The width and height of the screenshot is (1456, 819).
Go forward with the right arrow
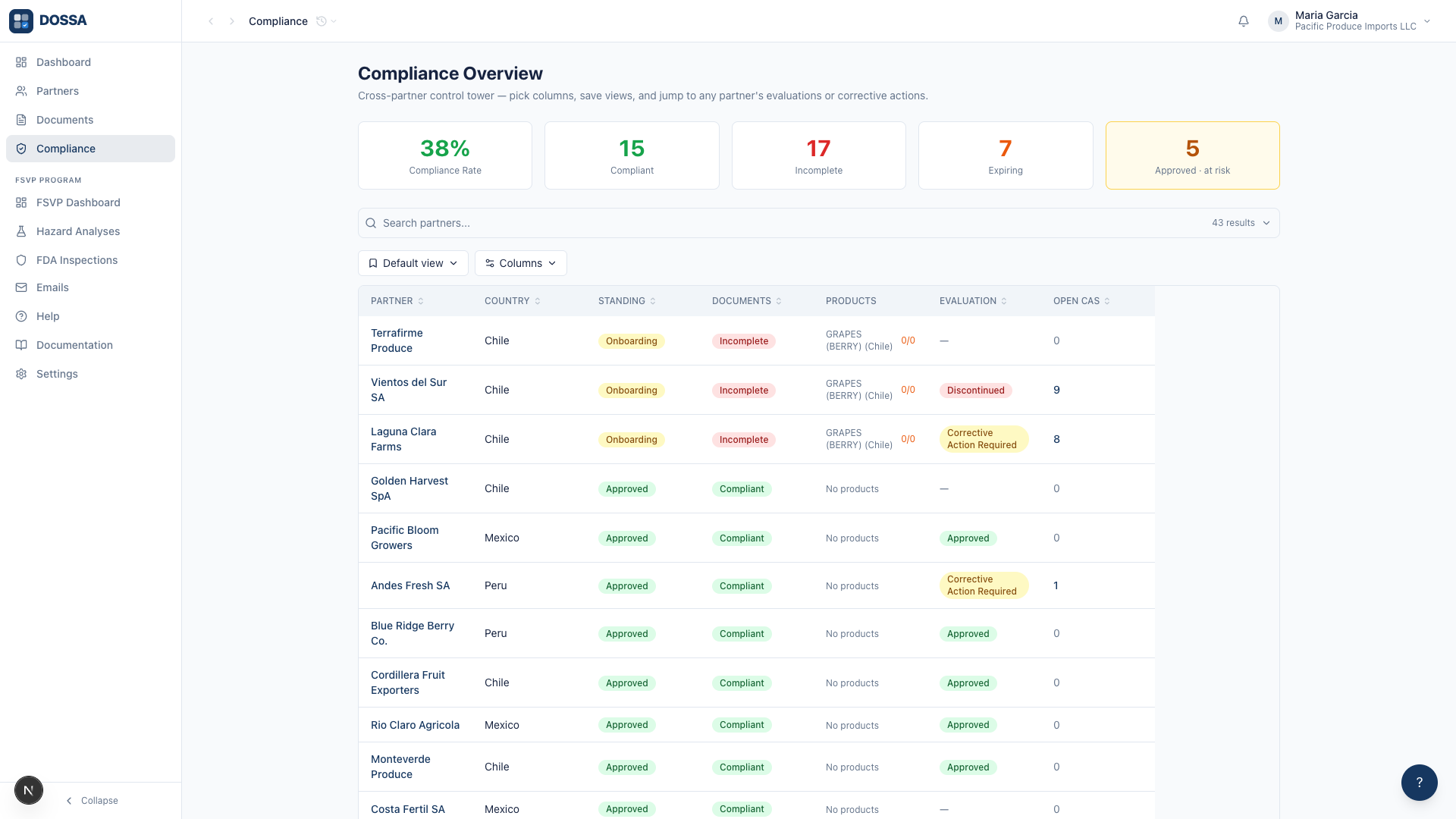(232, 21)
